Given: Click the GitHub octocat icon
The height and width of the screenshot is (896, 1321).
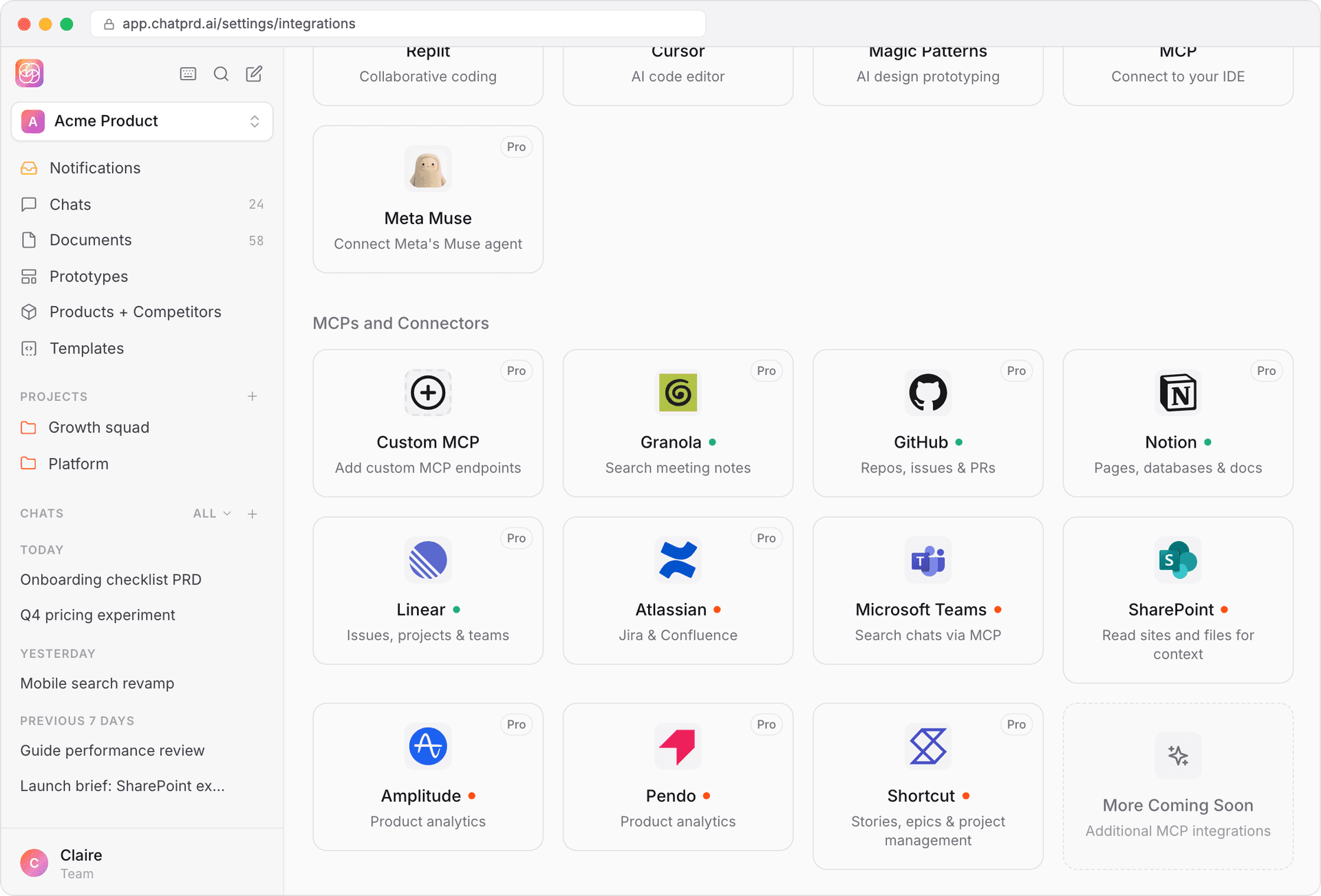Looking at the screenshot, I should [x=927, y=393].
